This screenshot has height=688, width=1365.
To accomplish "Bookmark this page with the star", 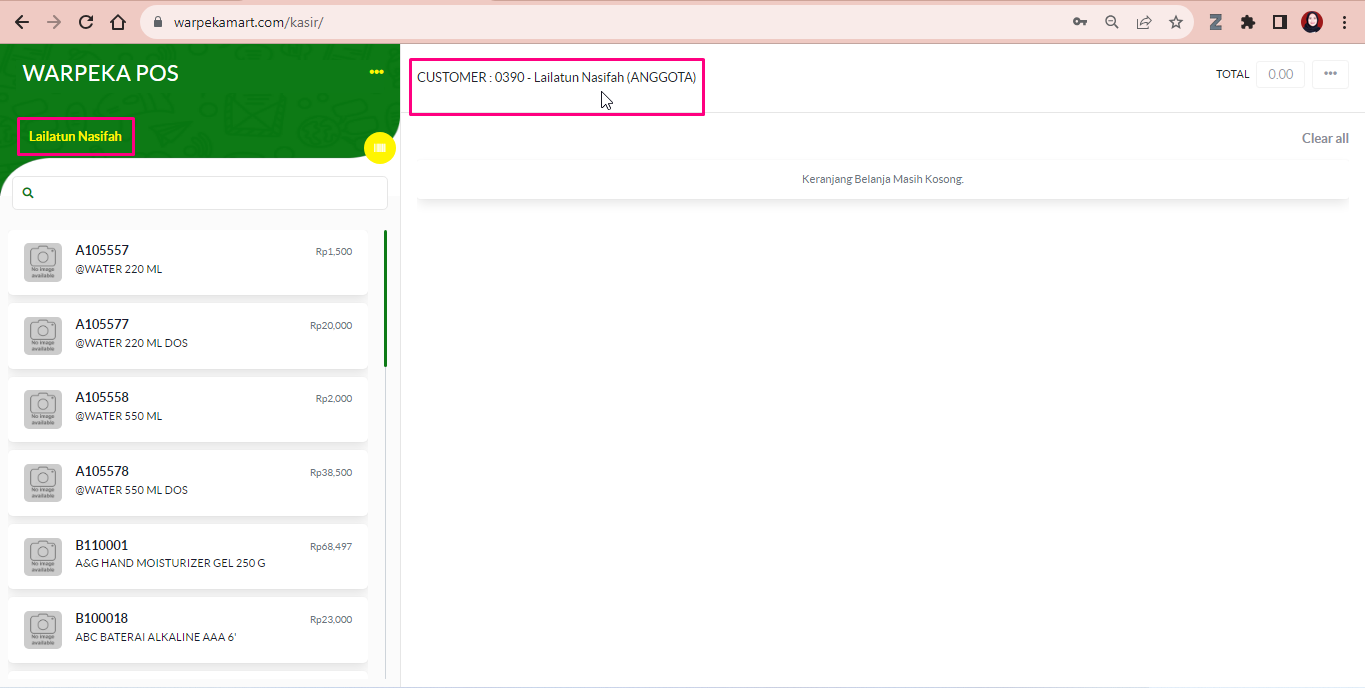I will click(1176, 22).
